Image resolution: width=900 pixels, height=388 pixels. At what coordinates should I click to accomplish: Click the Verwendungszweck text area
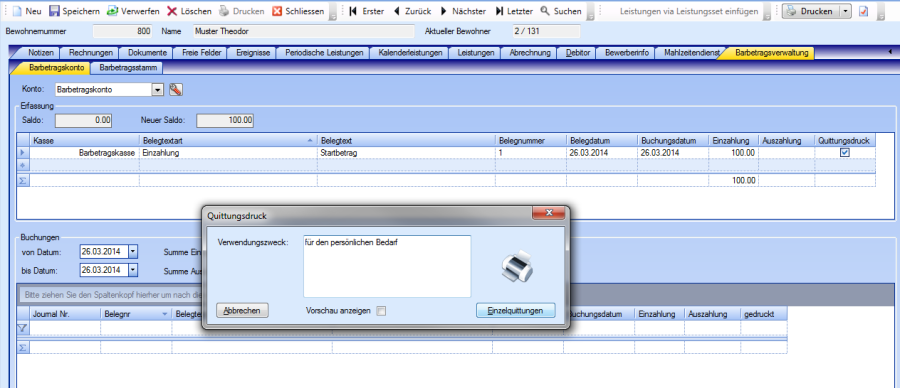387,266
